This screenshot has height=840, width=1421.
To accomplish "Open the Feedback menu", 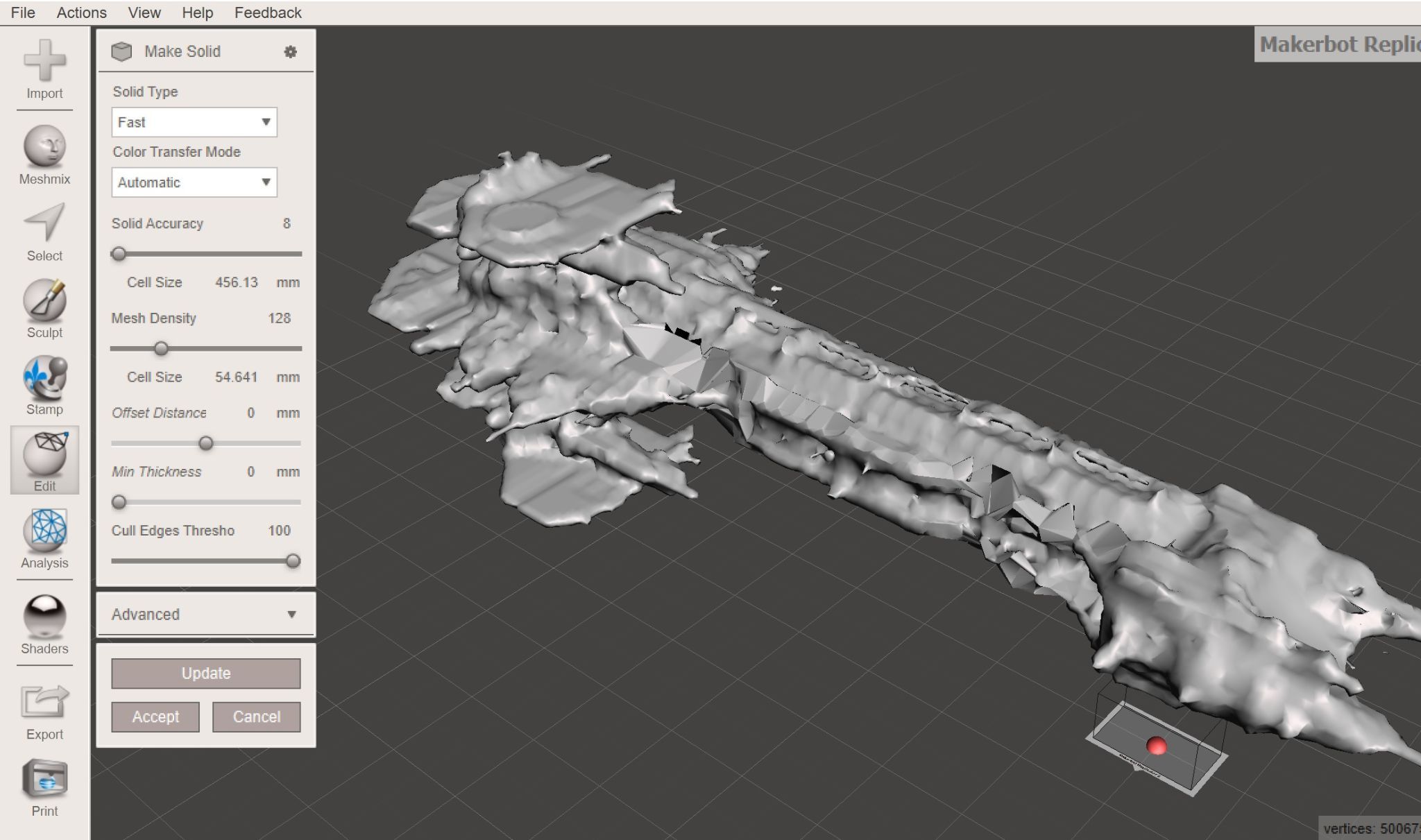I will tap(268, 12).
